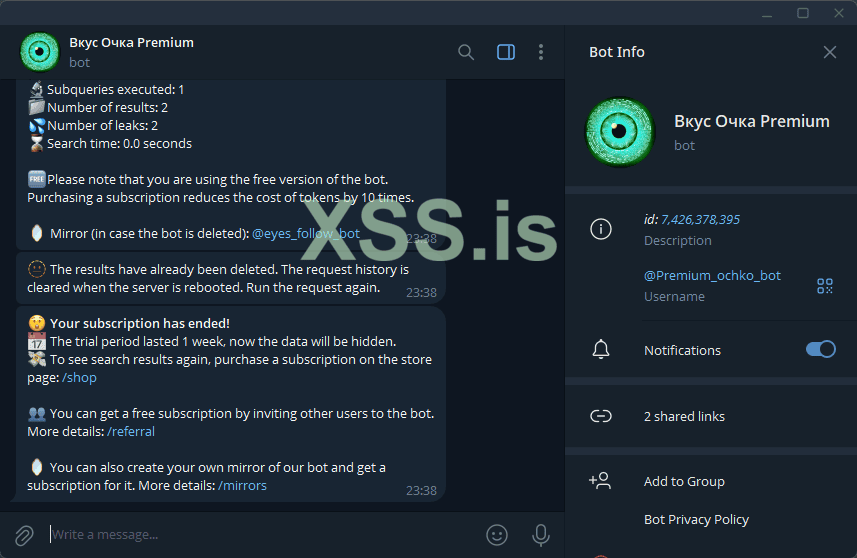Click the bot avatar in the chat header
Viewport: 857px width, 558px height.
click(x=40, y=52)
